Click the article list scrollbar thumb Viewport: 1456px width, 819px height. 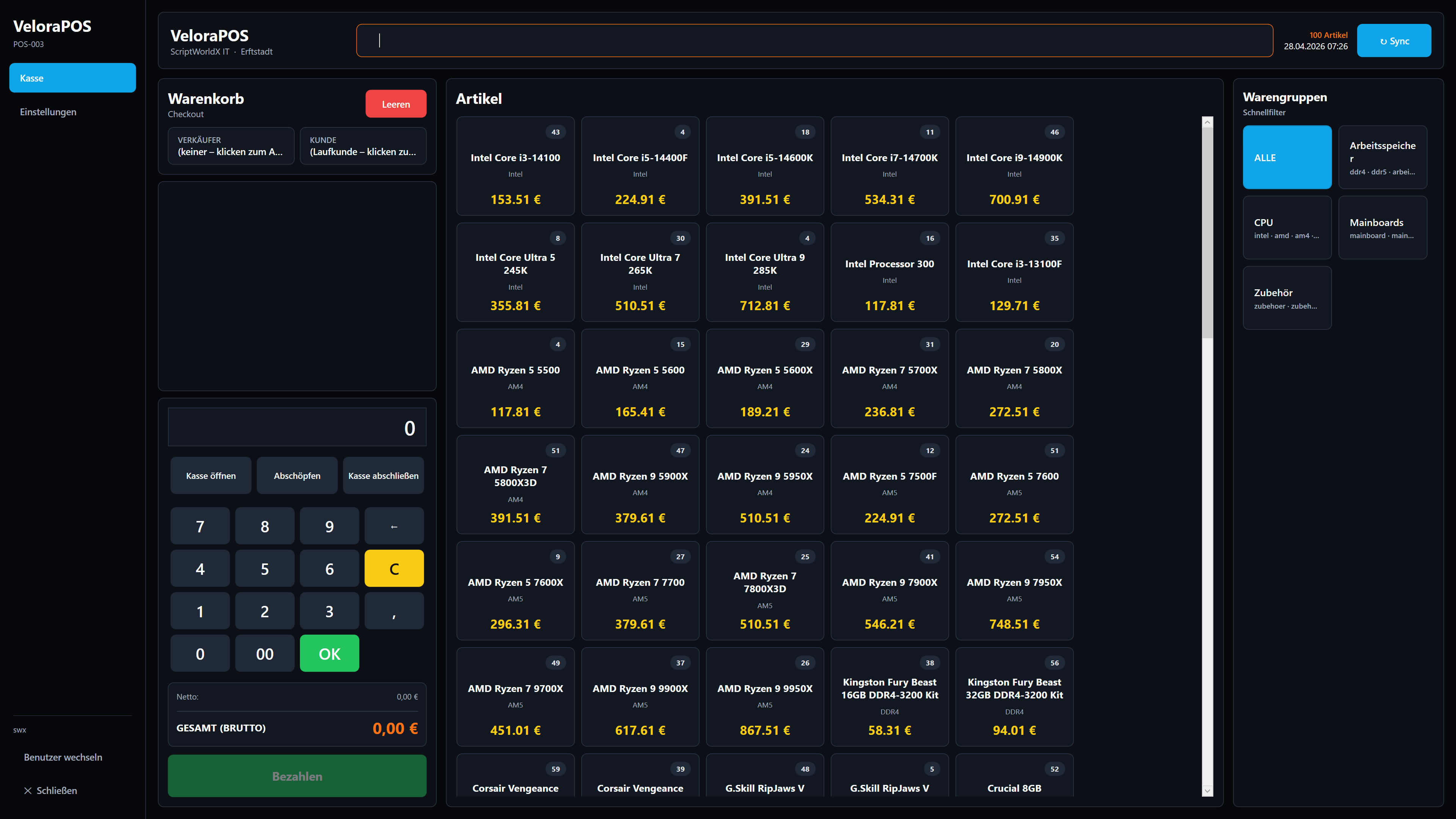pos(1207,233)
